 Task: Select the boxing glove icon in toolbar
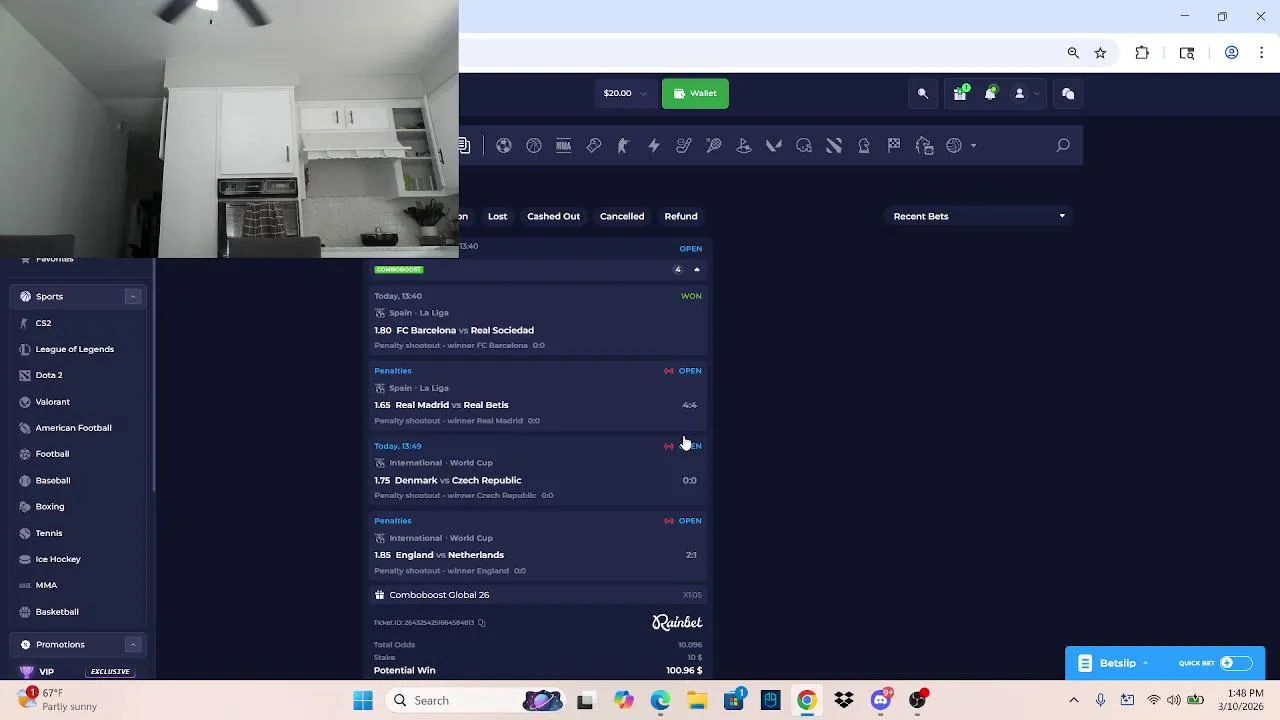pyautogui.click(x=594, y=146)
